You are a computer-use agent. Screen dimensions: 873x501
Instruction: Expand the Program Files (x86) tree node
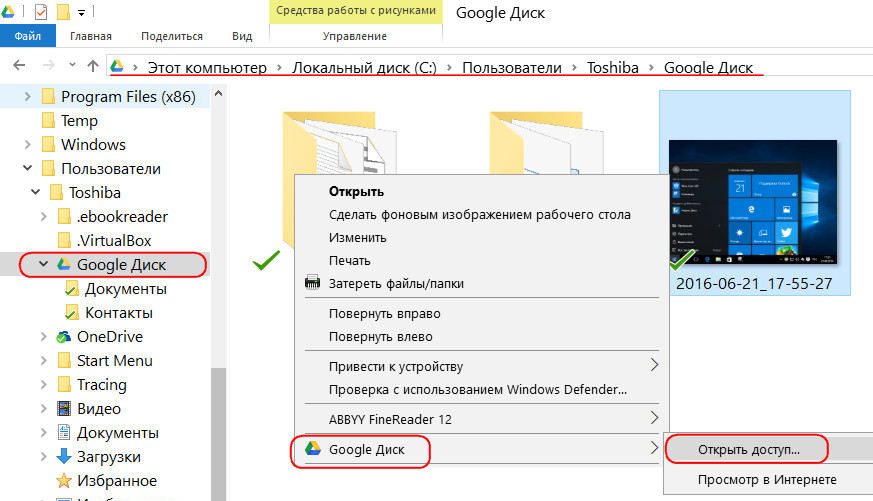(27, 97)
